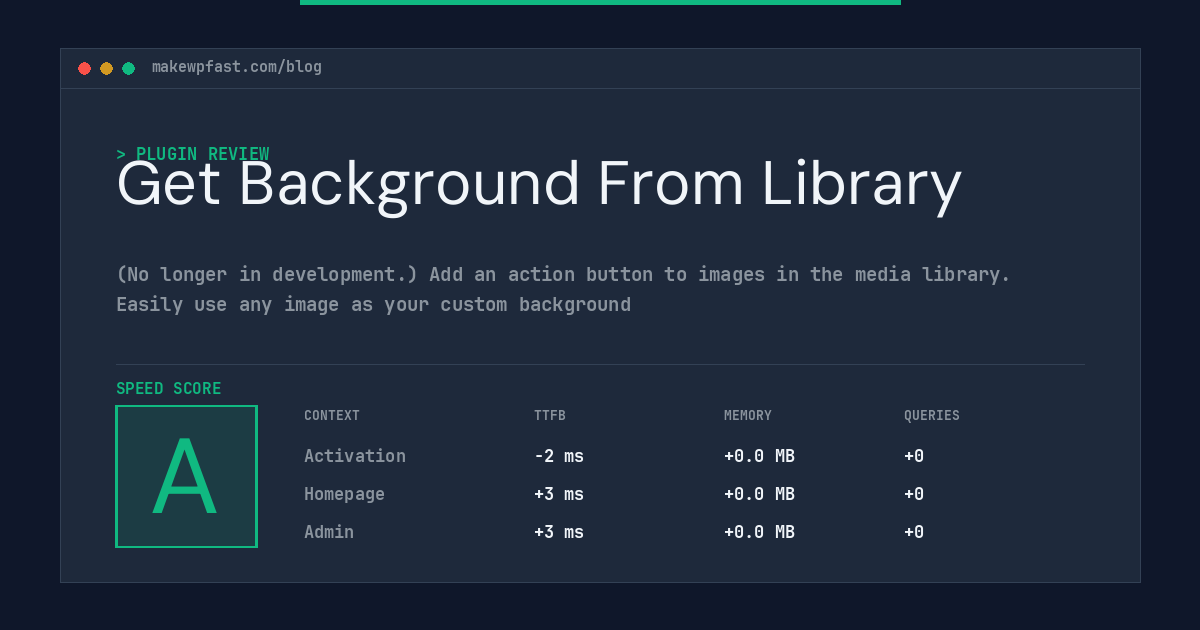Select the Homepage row label
The height and width of the screenshot is (630, 1200).
click(344, 494)
